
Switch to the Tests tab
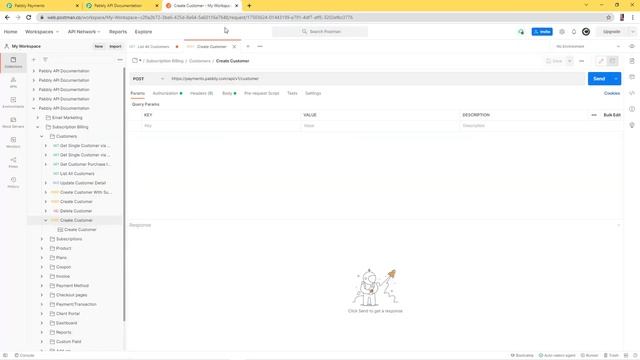click(292, 93)
